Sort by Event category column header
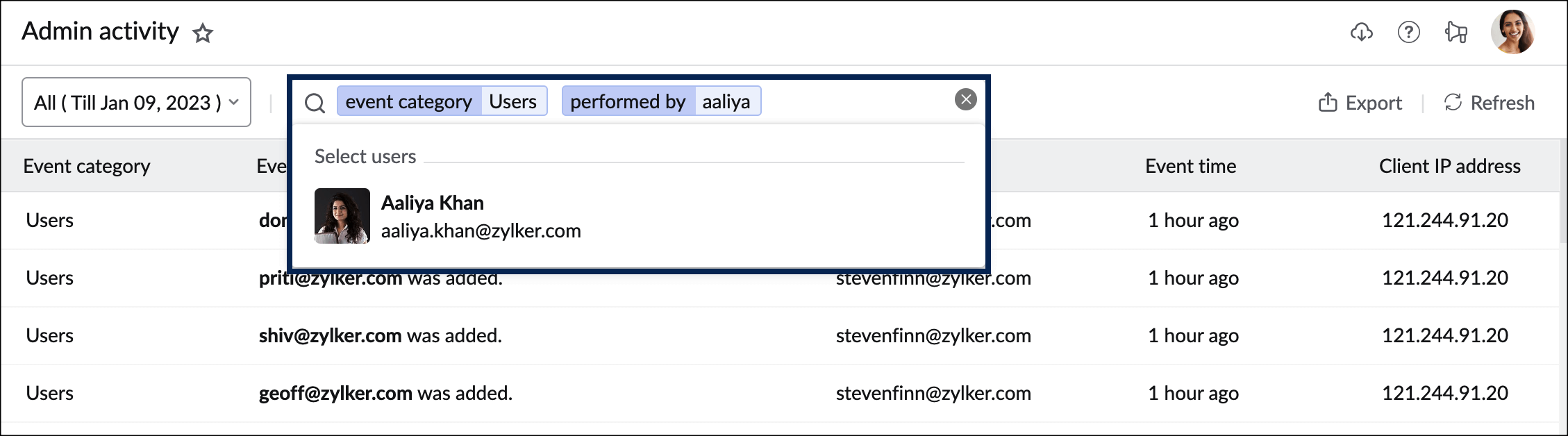 click(x=87, y=166)
